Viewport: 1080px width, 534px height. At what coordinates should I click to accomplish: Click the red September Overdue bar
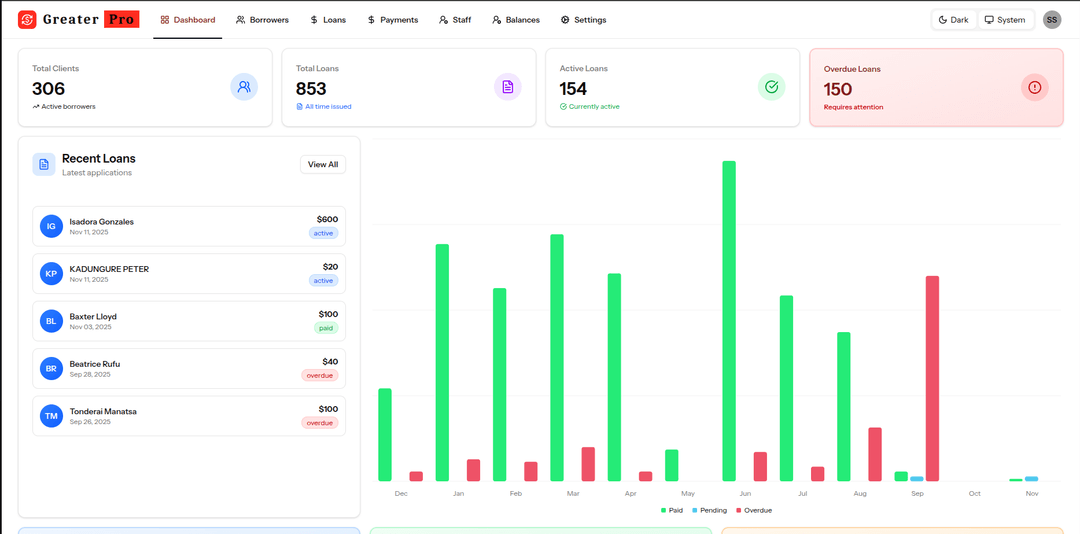click(932, 378)
